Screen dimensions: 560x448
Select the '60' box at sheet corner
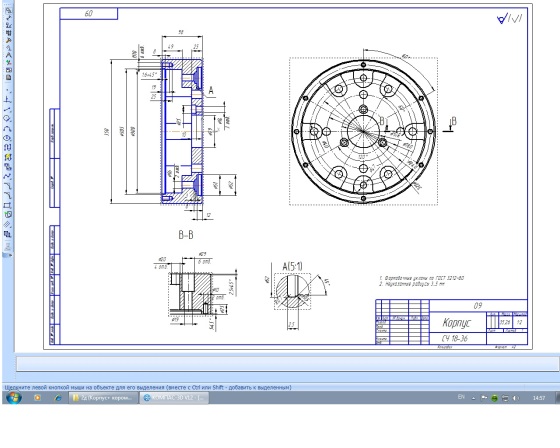point(89,14)
